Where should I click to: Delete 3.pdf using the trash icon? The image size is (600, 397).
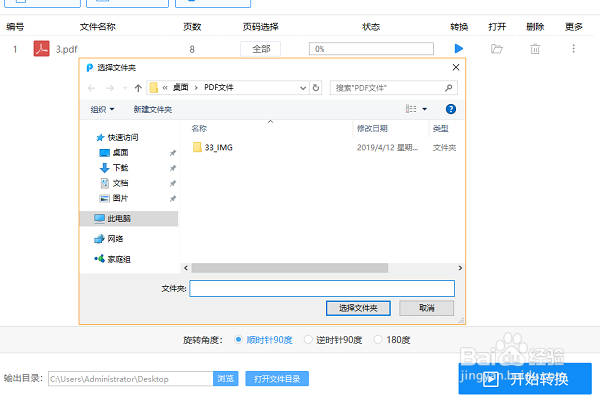535,49
